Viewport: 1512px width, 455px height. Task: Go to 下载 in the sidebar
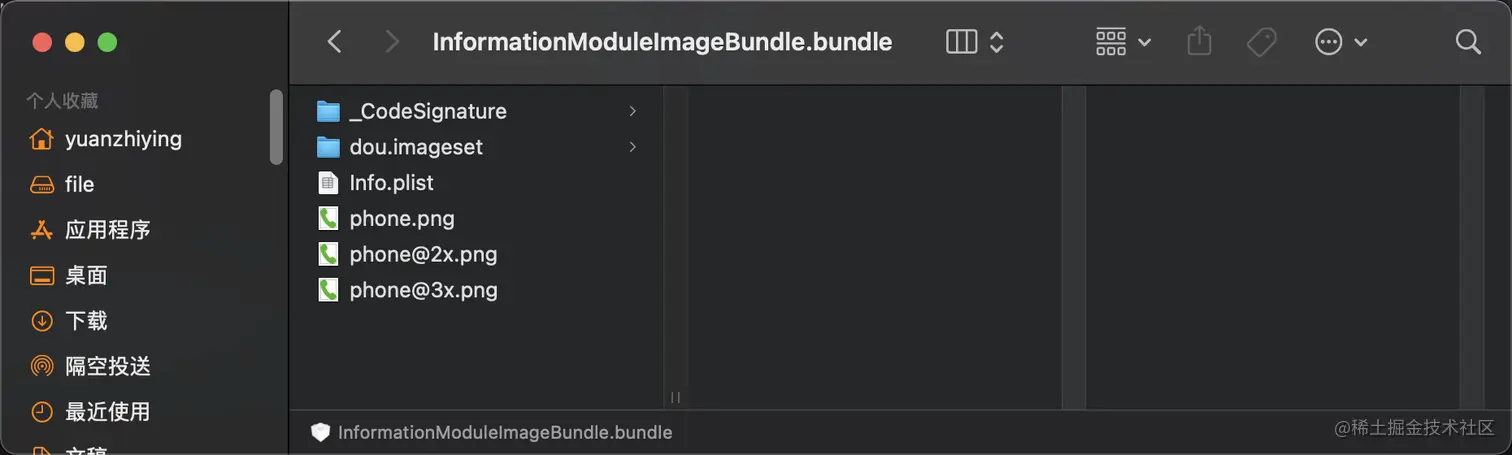pos(69,321)
